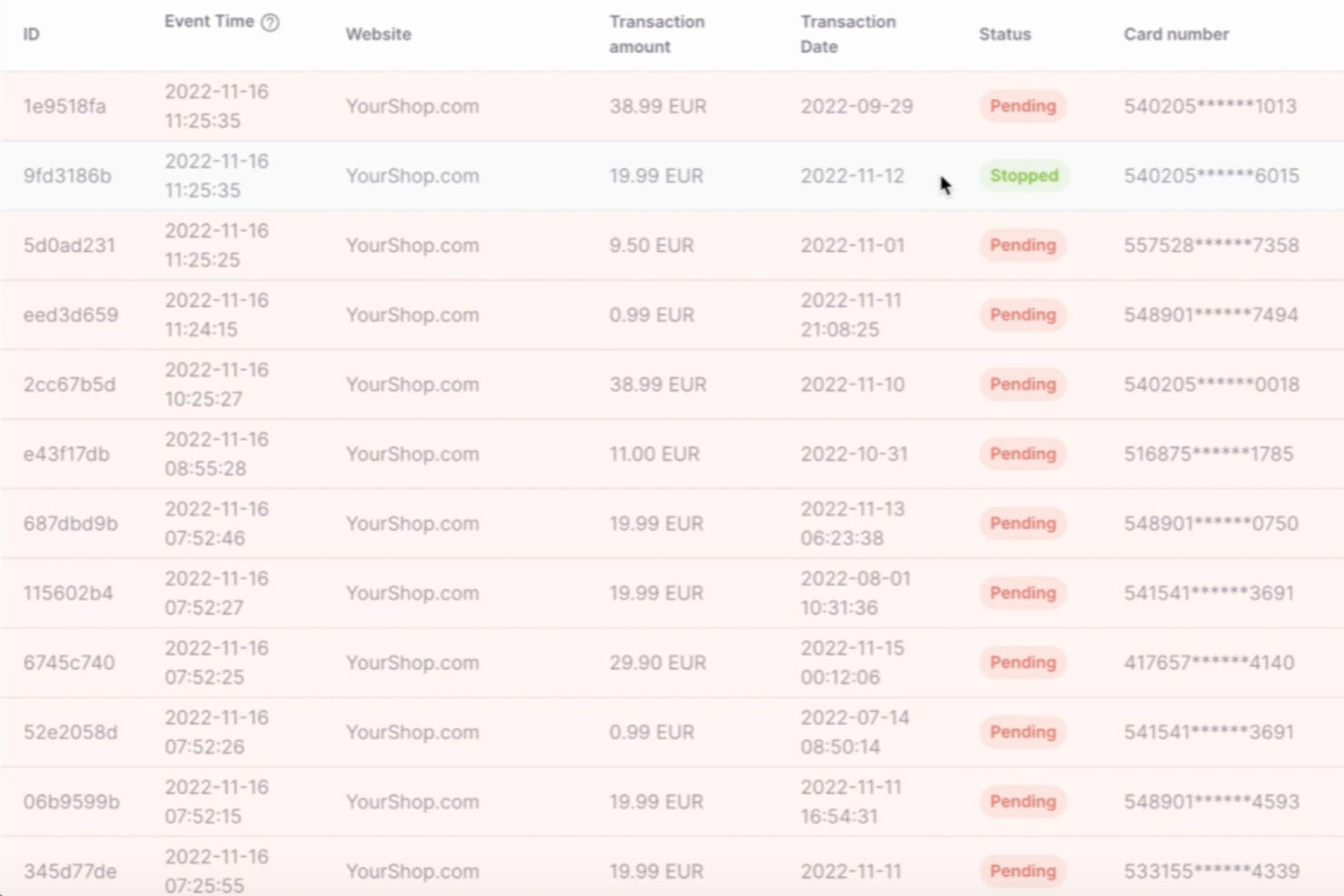Select card number 540205******1013
This screenshot has width=1344, height=896.
[x=1211, y=105]
